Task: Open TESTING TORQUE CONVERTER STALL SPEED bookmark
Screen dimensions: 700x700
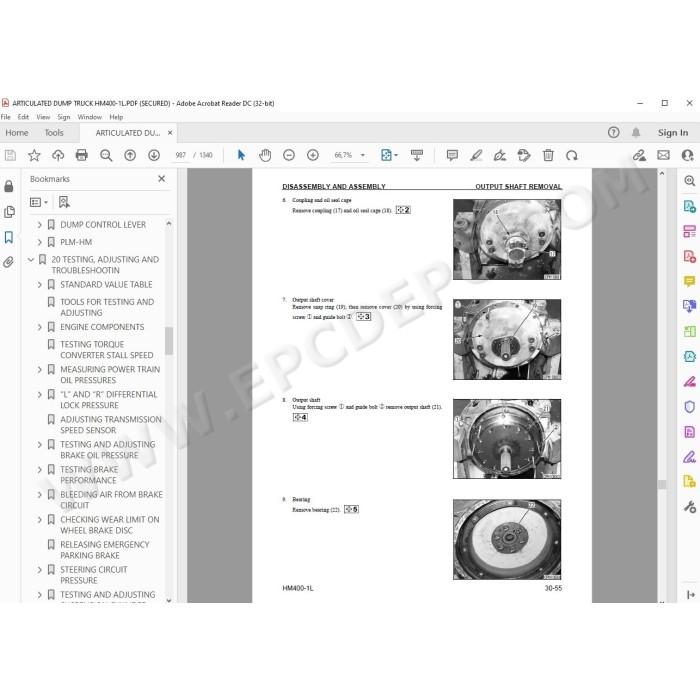Action: click(107, 350)
